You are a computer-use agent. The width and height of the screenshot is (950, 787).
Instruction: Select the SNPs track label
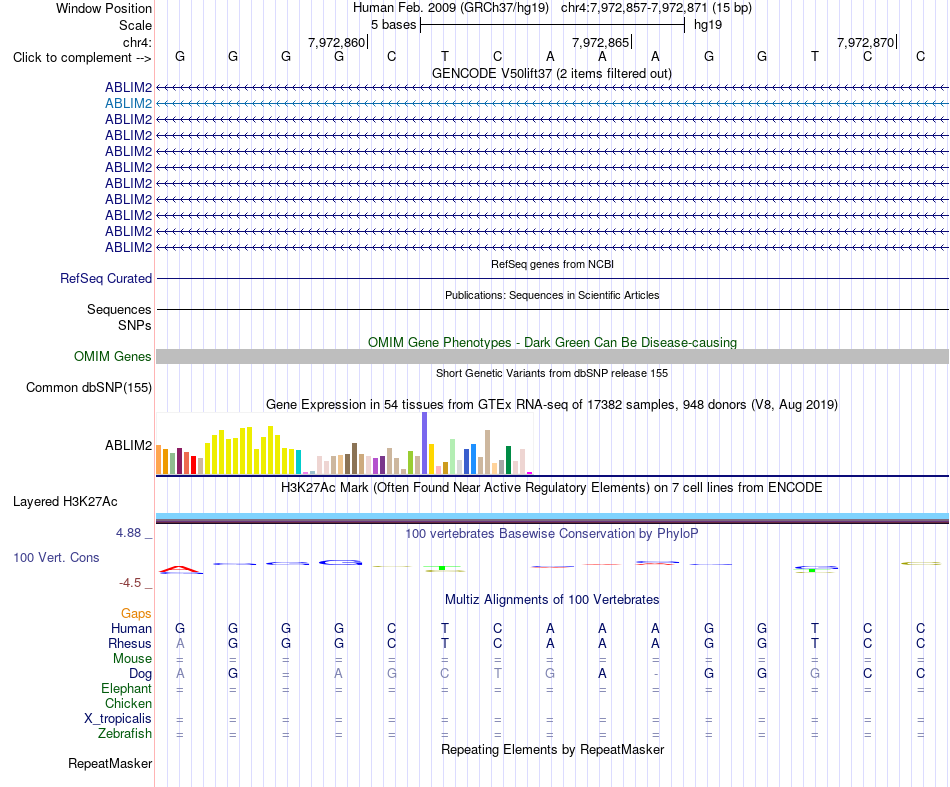click(135, 325)
